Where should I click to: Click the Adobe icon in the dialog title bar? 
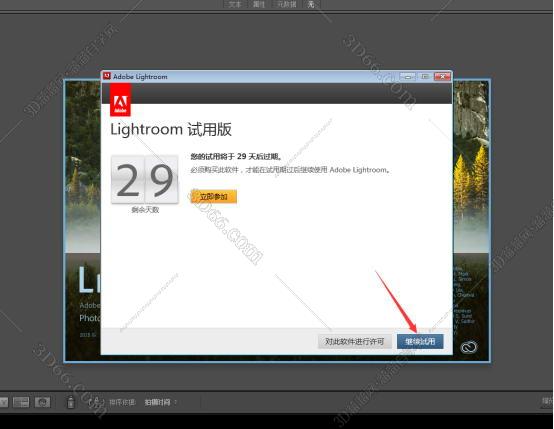click(x=107, y=76)
